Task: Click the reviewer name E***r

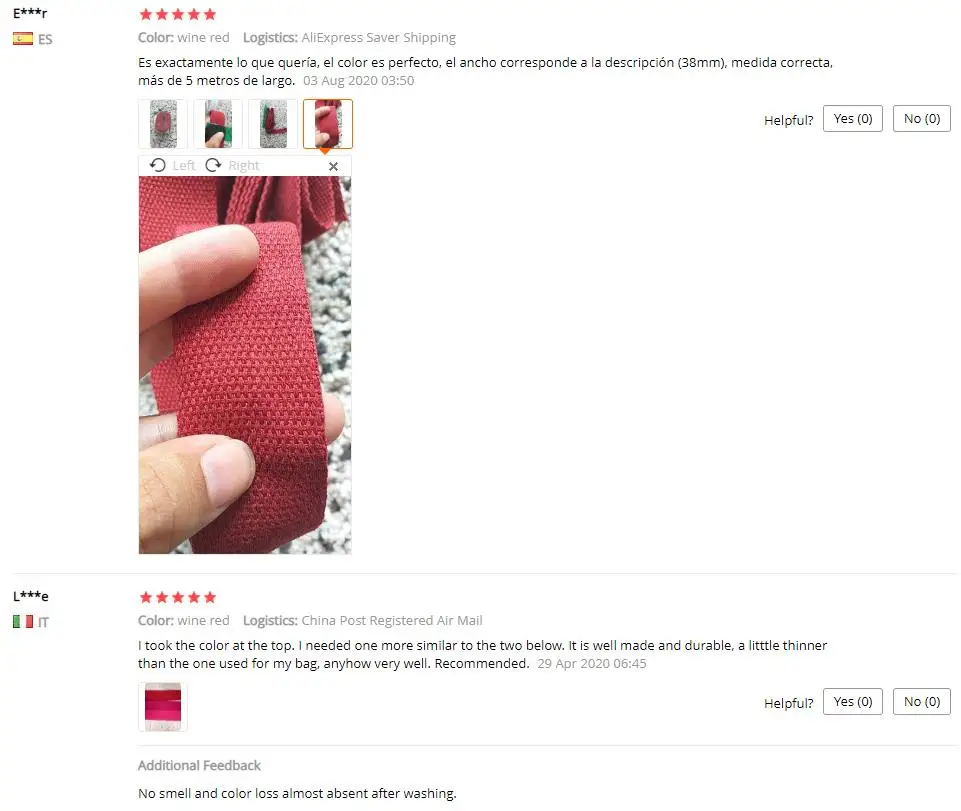Action: point(30,13)
